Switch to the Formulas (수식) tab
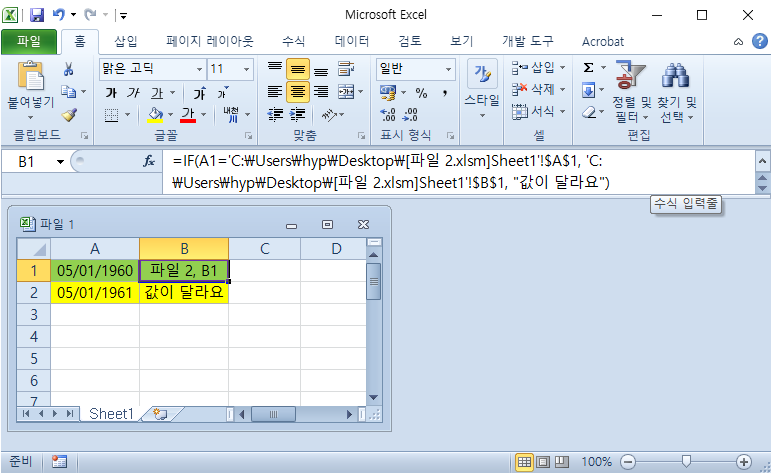772x474 pixels. [x=293, y=41]
